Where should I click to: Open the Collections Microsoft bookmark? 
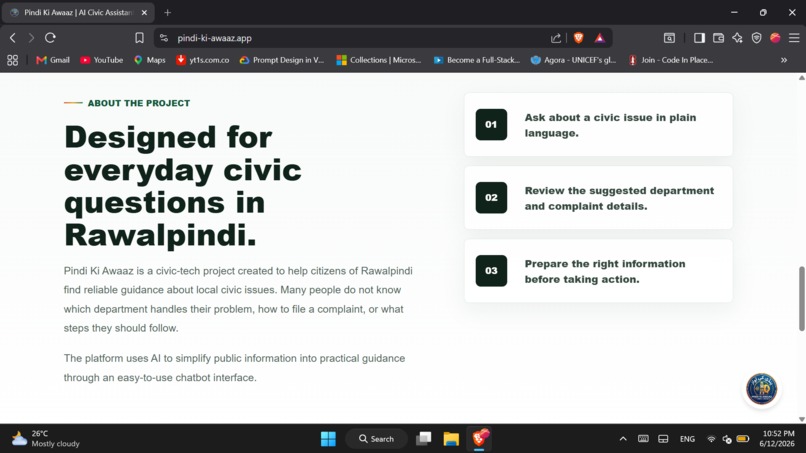[378, 60]
